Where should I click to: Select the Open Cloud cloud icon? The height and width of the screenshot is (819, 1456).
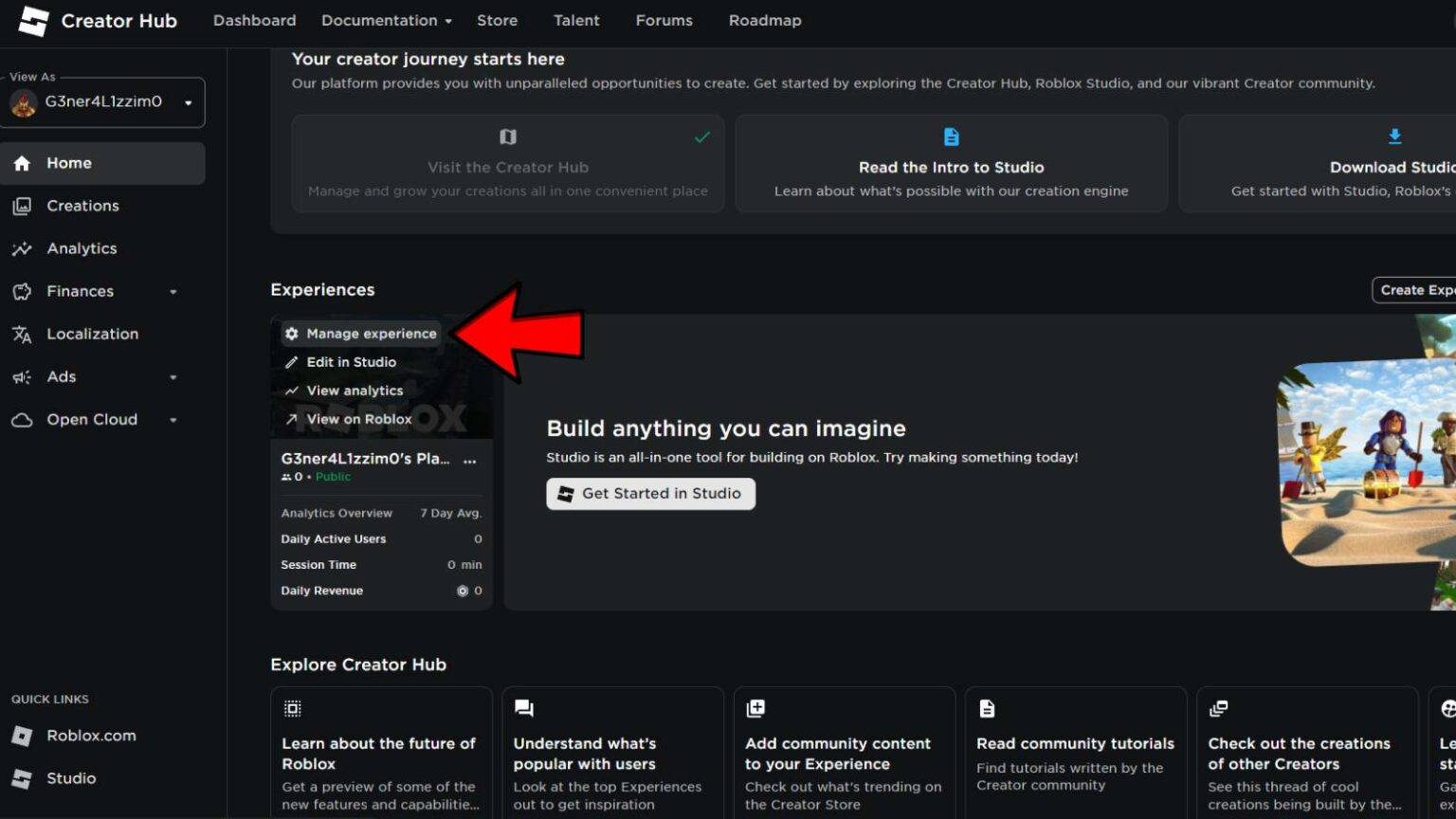click(x=22, y=419)
